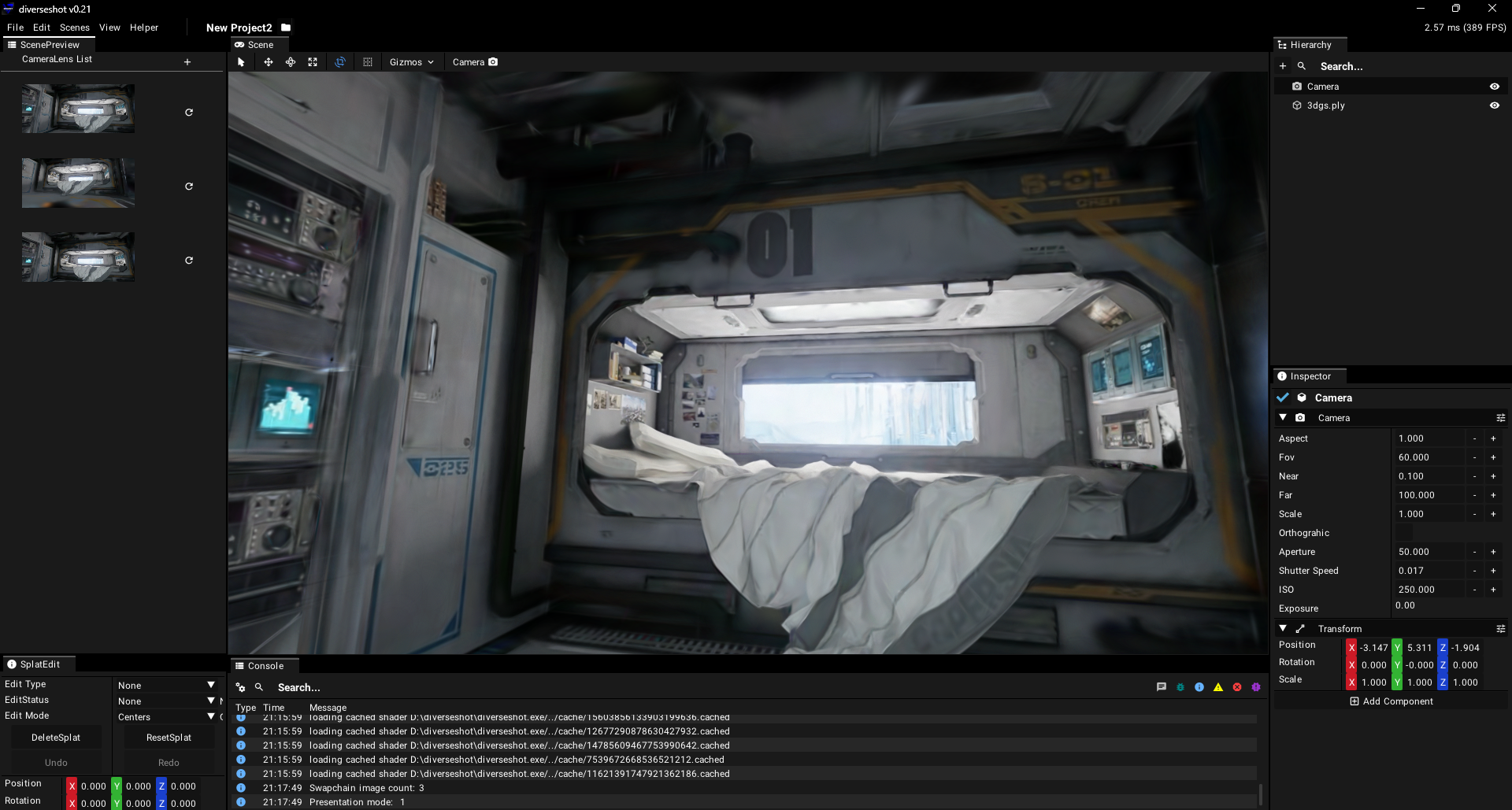Select Camera item in the Hierarchy
The image size is (1512, 810).
(x=1323, y=87)
